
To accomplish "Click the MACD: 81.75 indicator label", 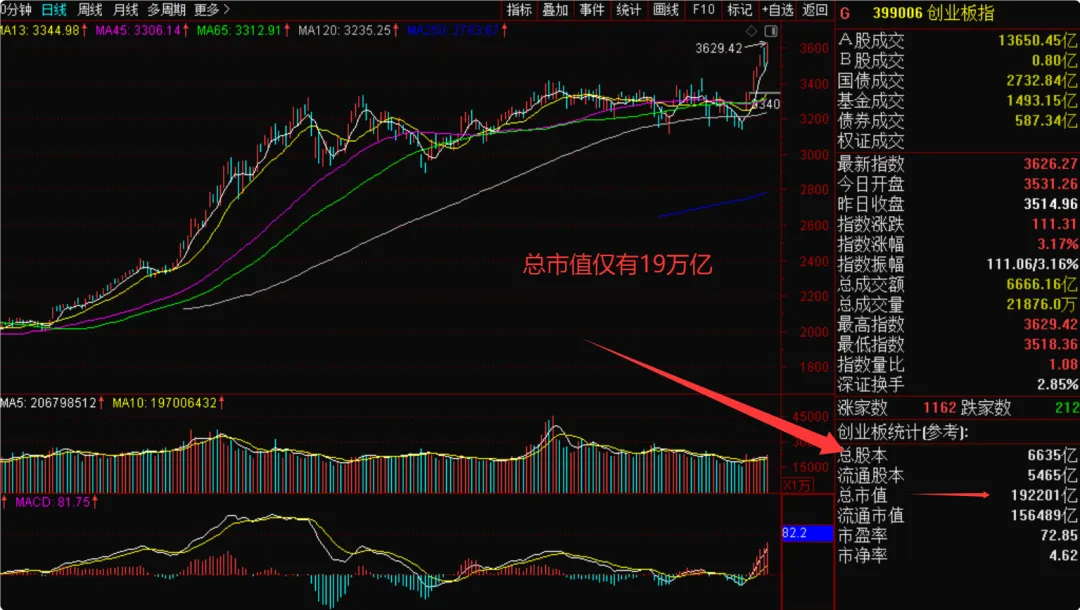I will (x=55, y=502).
